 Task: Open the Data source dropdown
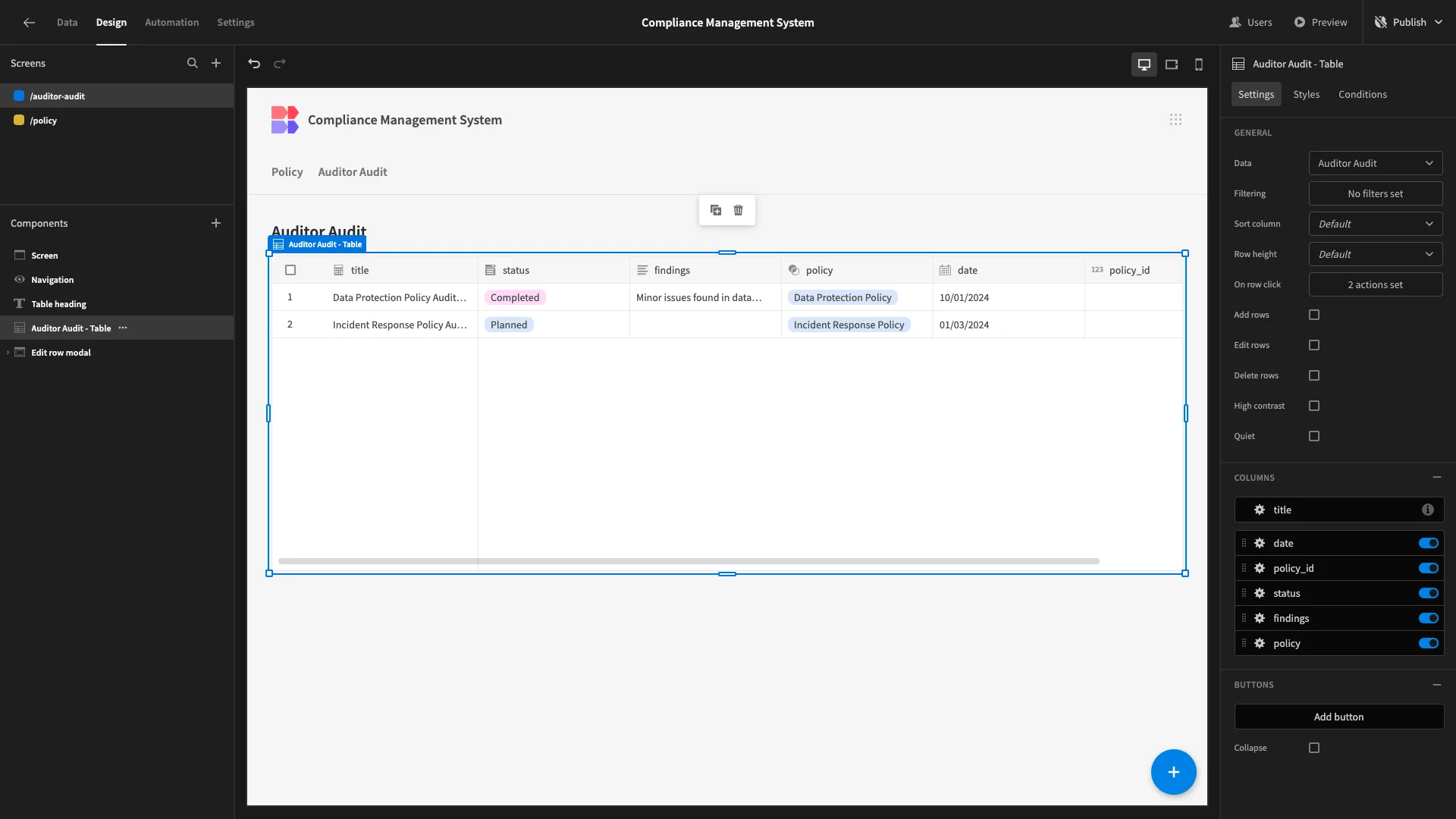pyautogui.click(x=1376, y=163)
